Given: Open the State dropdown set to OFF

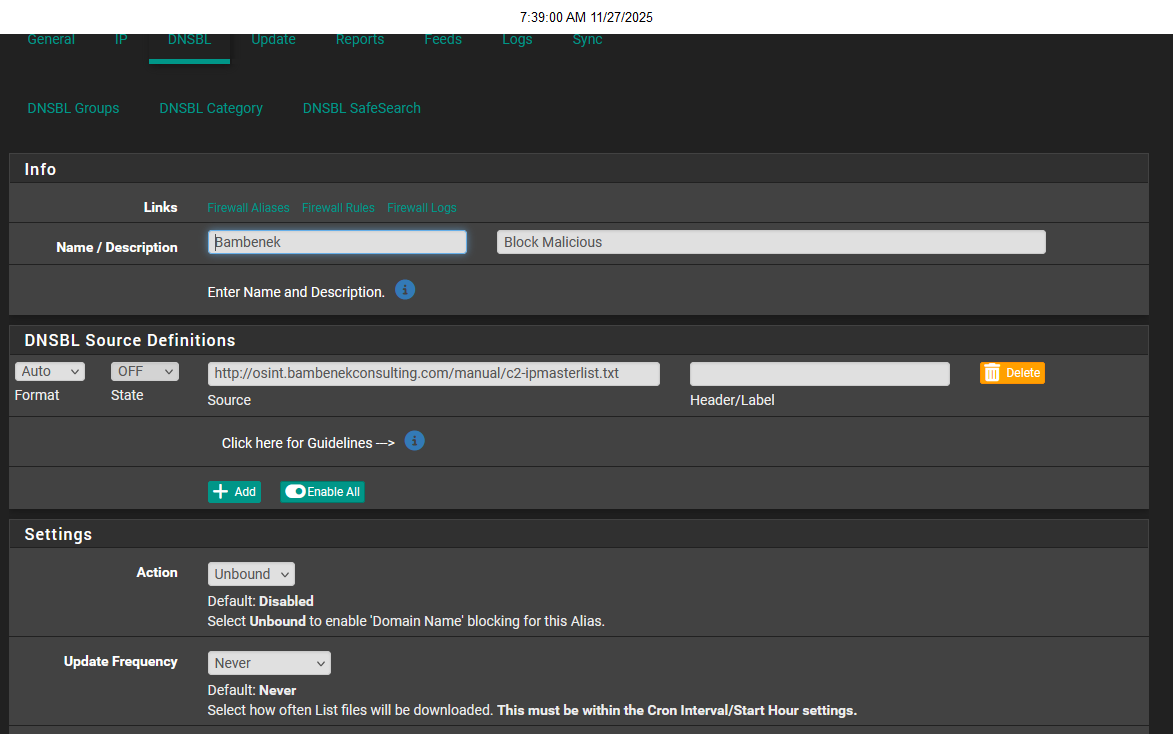Looking at the screenshot, I should click(x=145, y=372).
